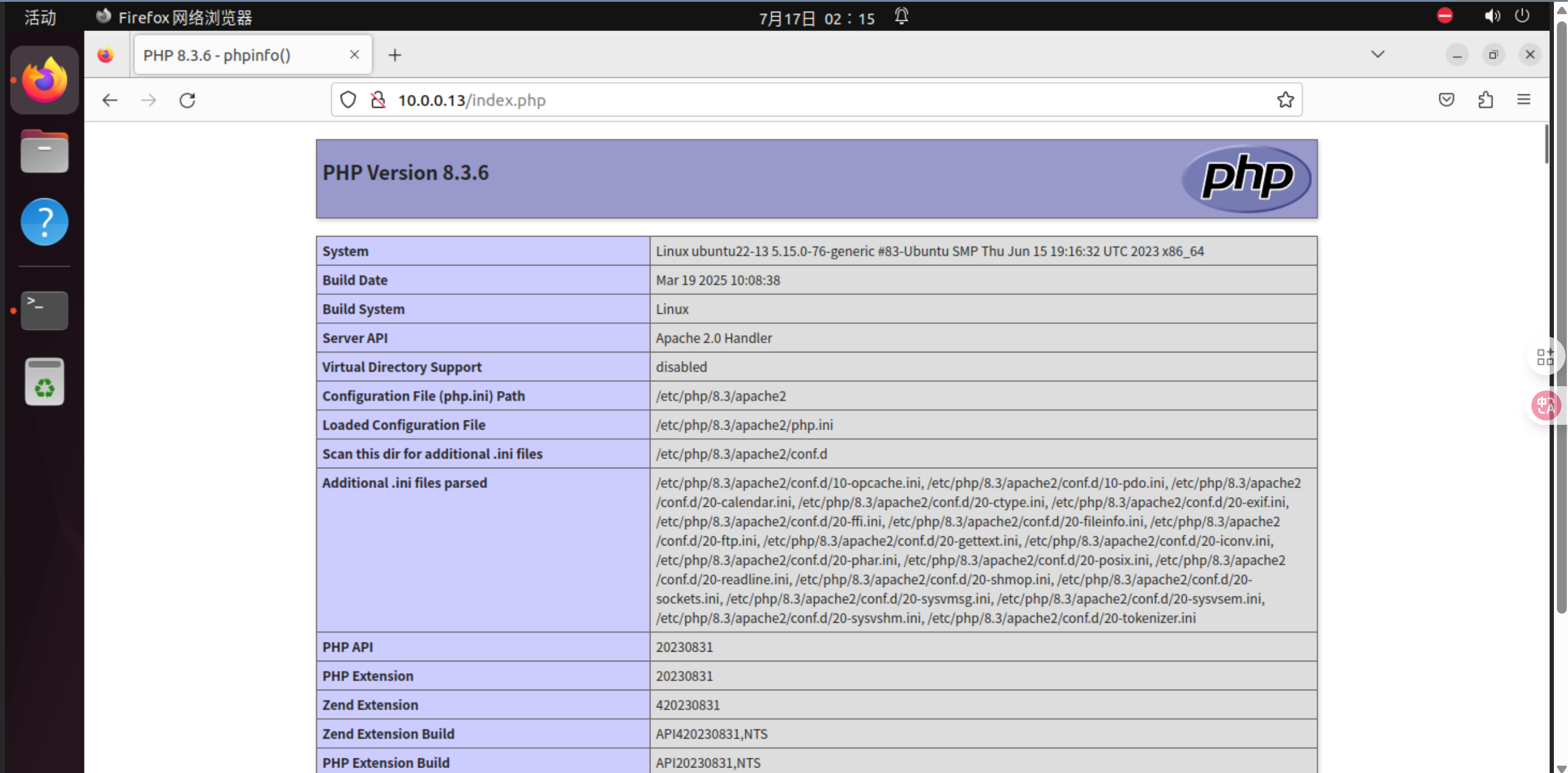Click the floating translate widget
This screenshot has height=773, width=1568.
click(x=1545, y=405)
